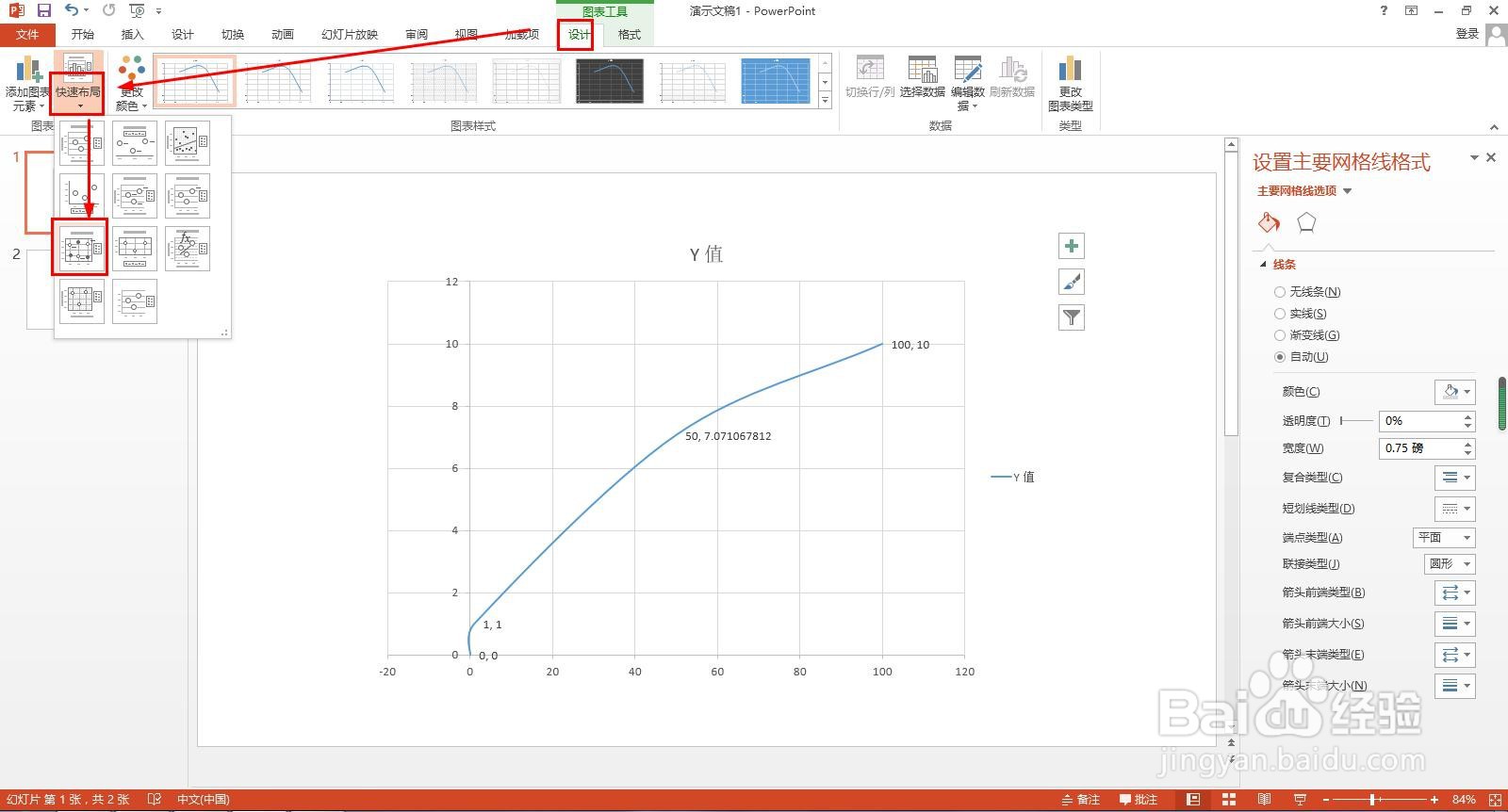1508x812 pixels.
Task: Select Fill & Line paint bucket tab
Action: 1269,223
